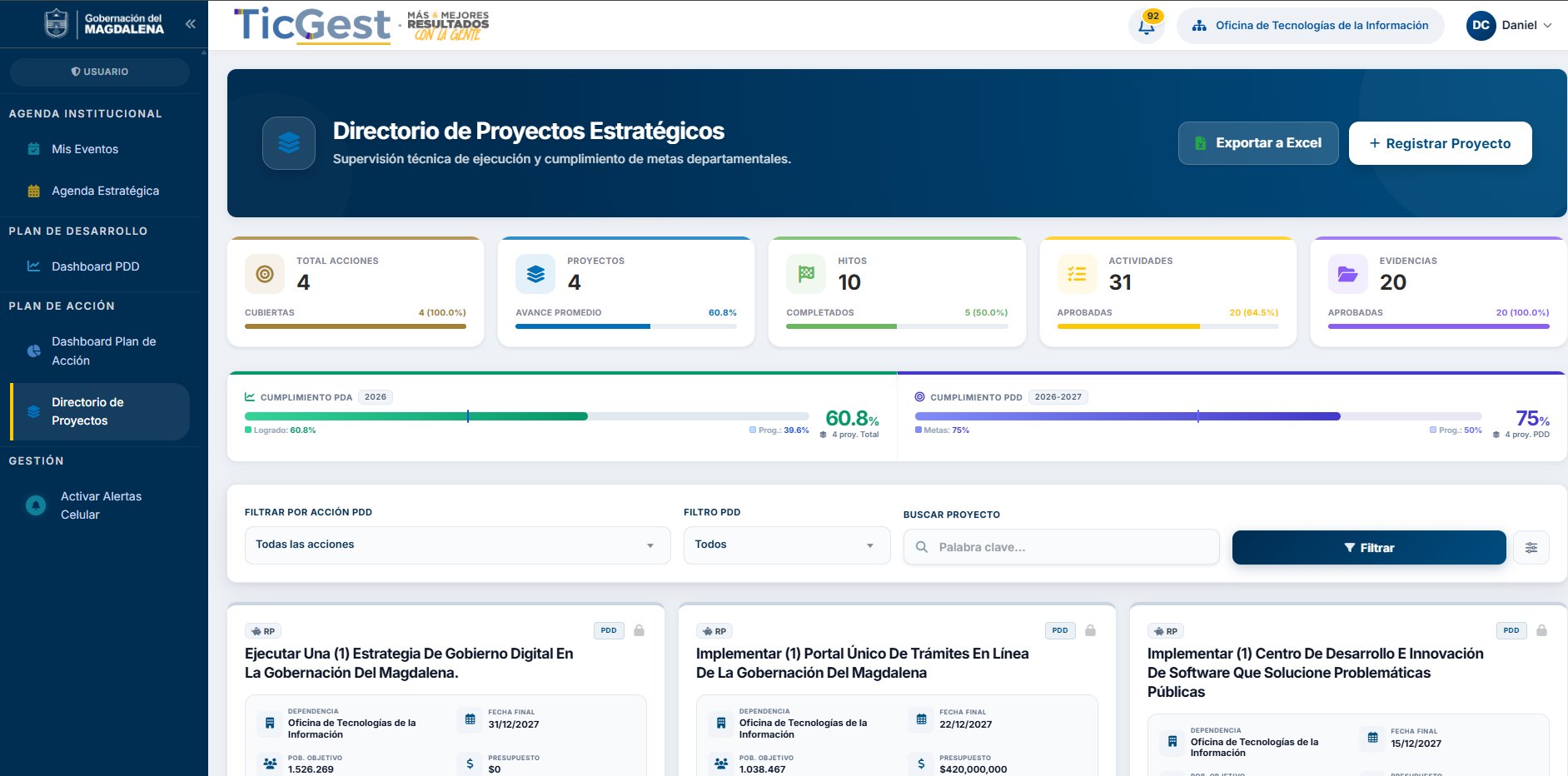The width and height of the screenshot is (1568, 776).
Task: Click the USUARIO role pill
Action: pos(100,72)
